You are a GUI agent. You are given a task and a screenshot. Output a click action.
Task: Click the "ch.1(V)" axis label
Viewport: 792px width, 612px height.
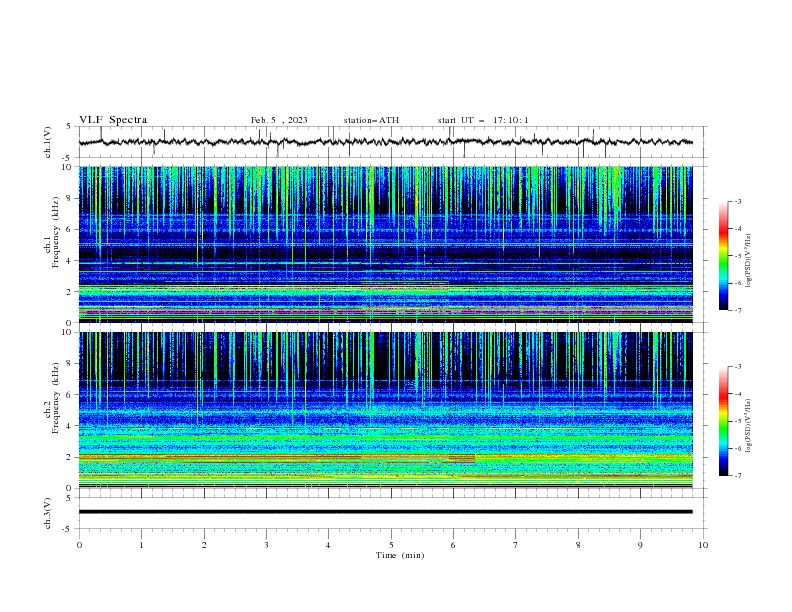(48, 142)
